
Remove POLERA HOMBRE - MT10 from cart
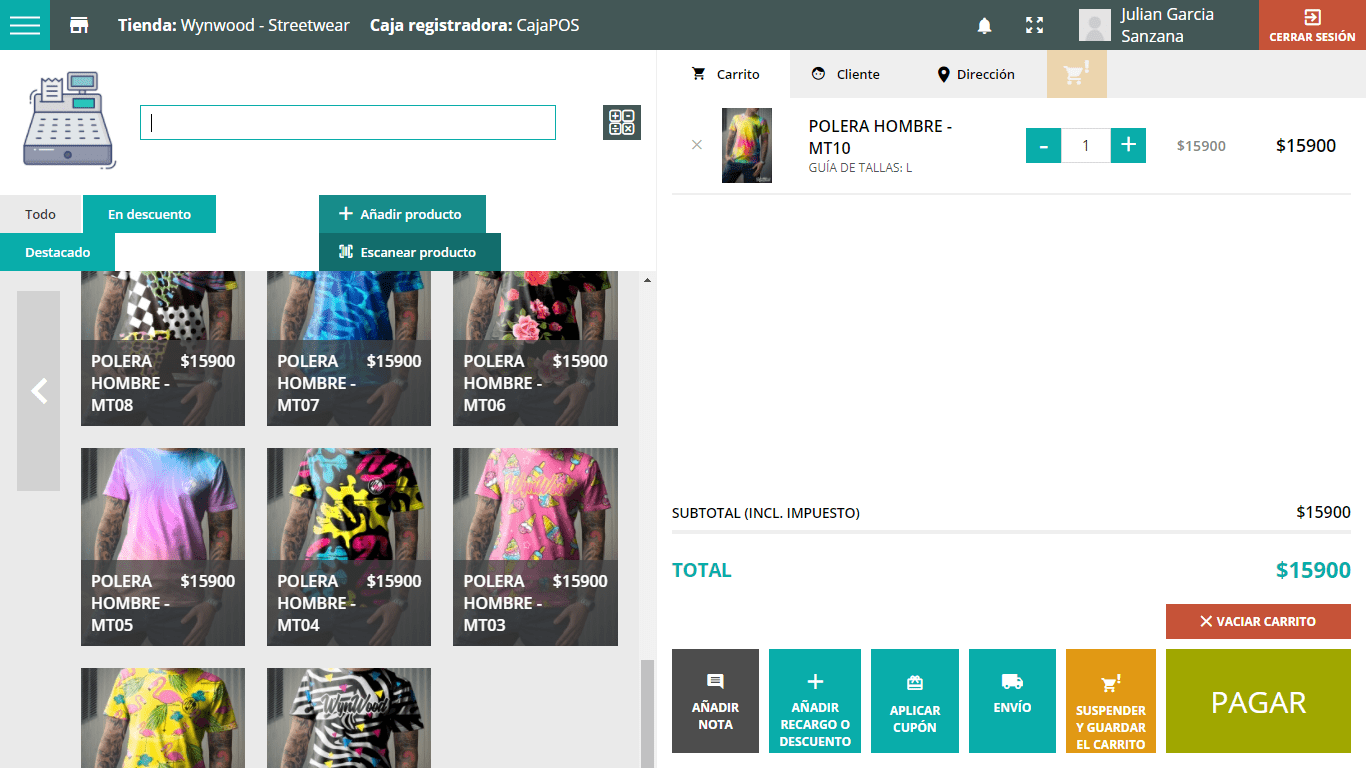coord(697,145)
